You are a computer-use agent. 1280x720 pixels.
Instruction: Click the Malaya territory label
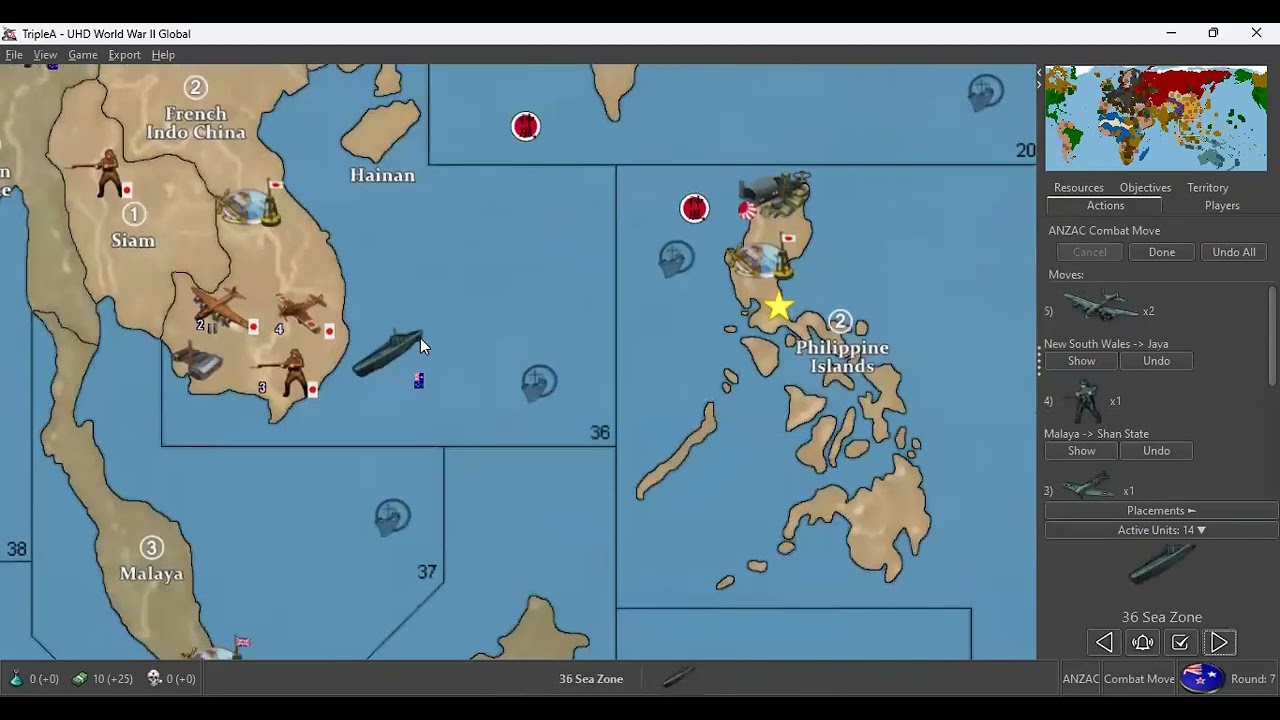(x=152, y=574)
